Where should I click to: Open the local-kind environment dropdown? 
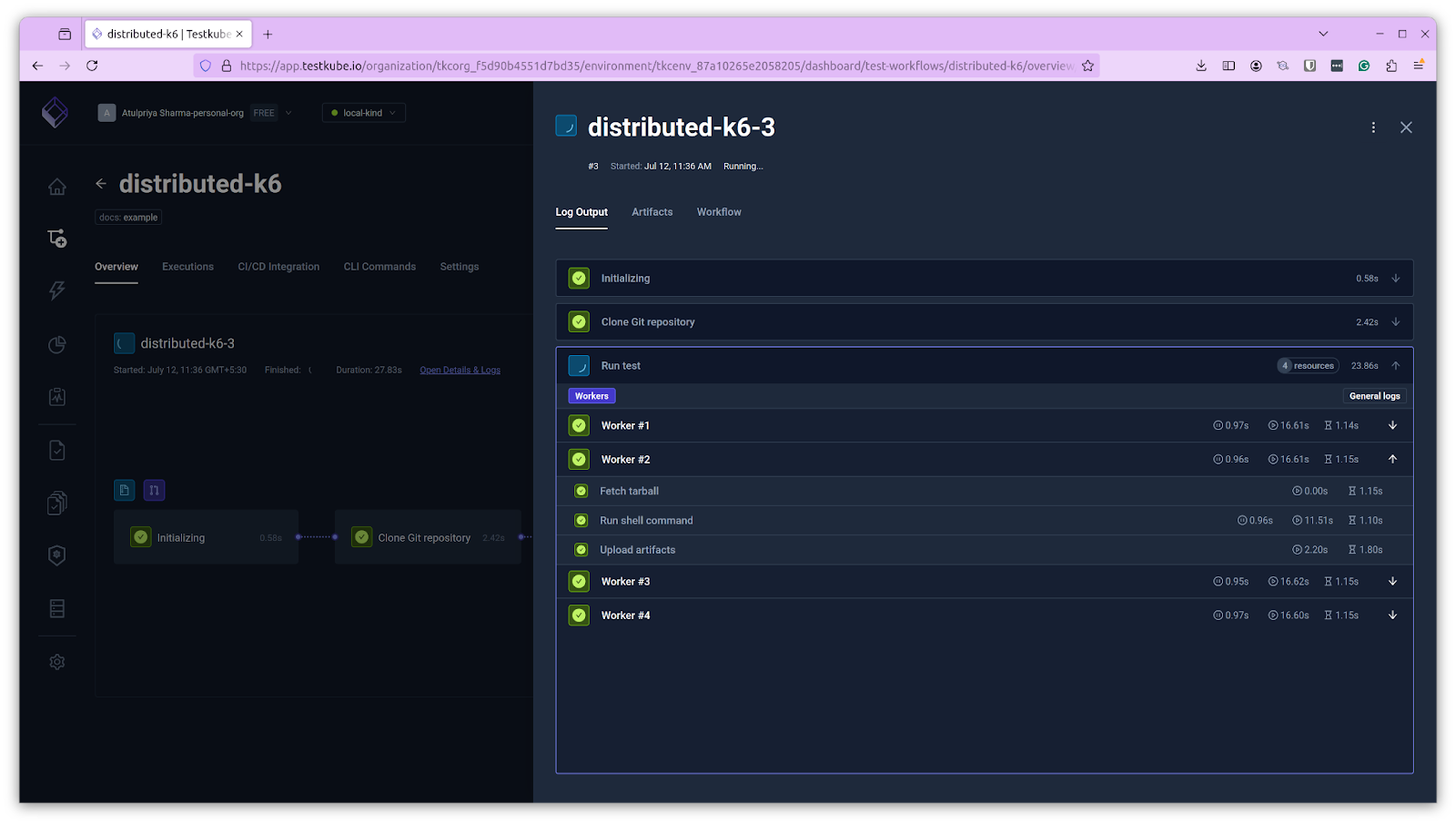[363, 113]
